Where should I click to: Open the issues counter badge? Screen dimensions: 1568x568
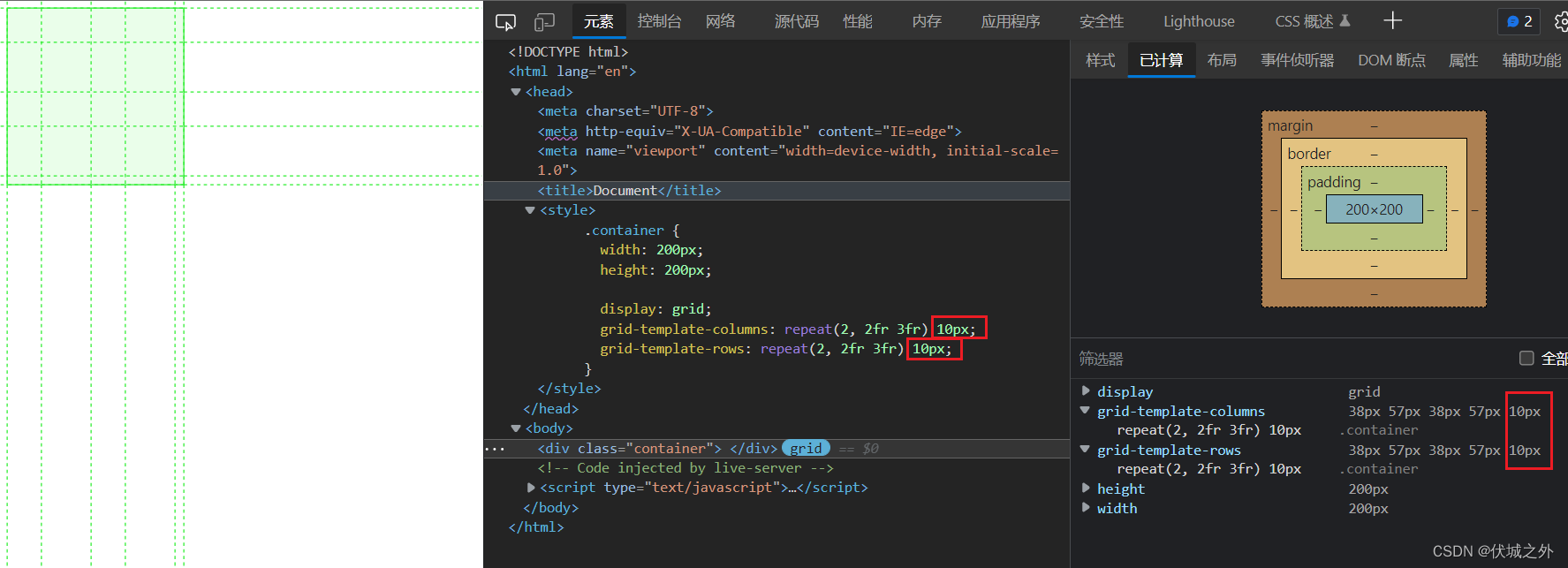(x=1519, y=21)
